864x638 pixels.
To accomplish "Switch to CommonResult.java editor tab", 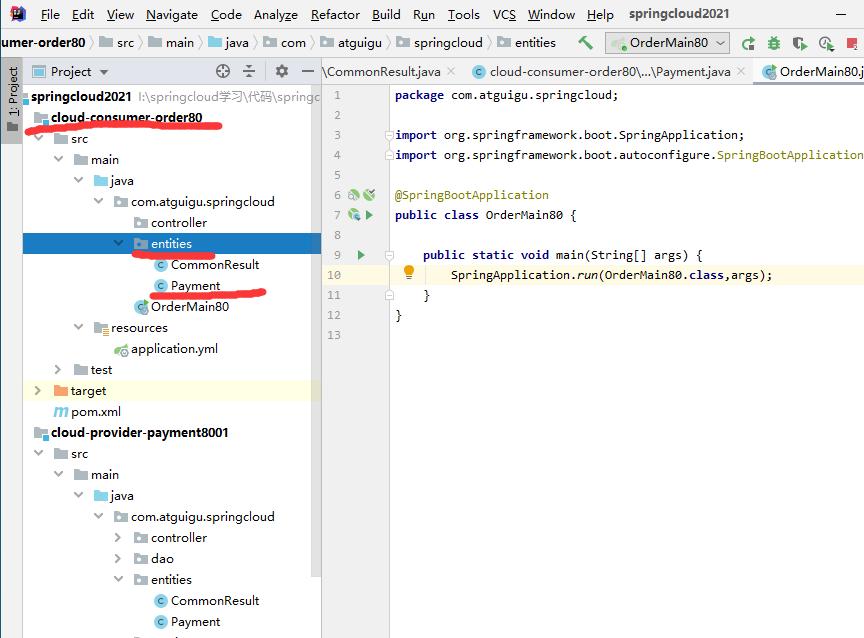I will [384, 72].
